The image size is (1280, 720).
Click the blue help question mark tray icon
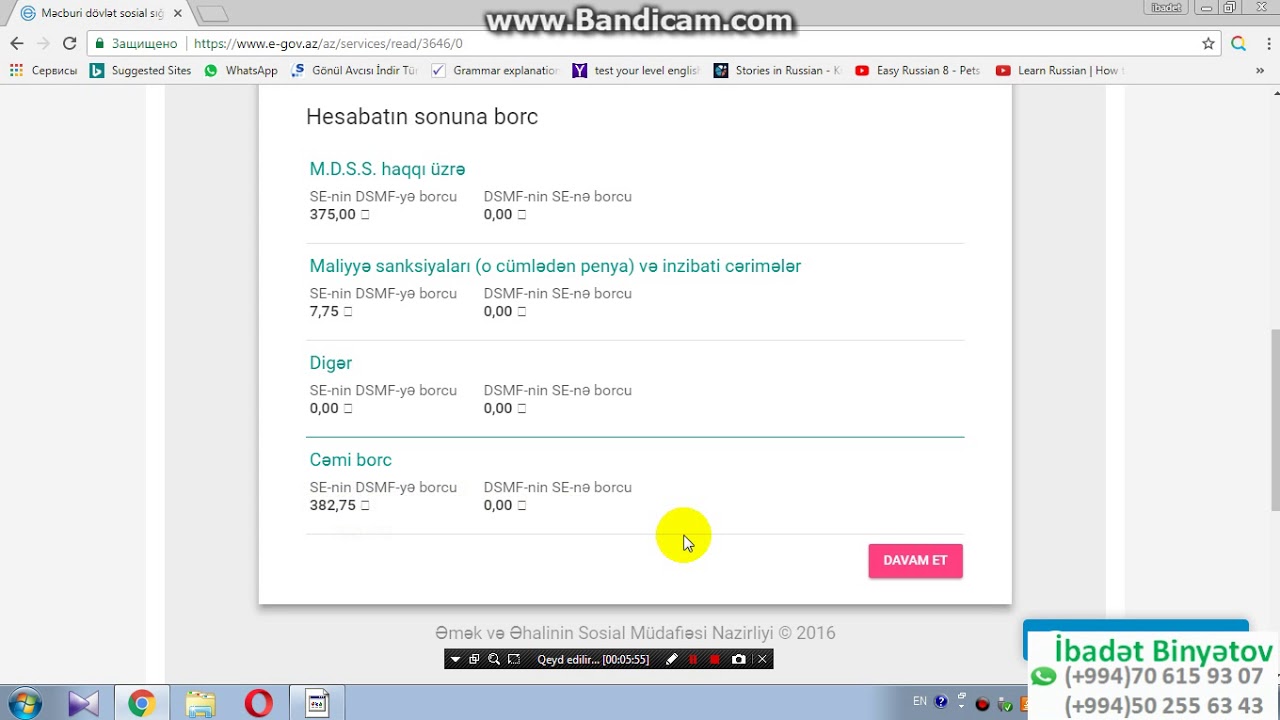pyautogui.click(x=941, y=702)
